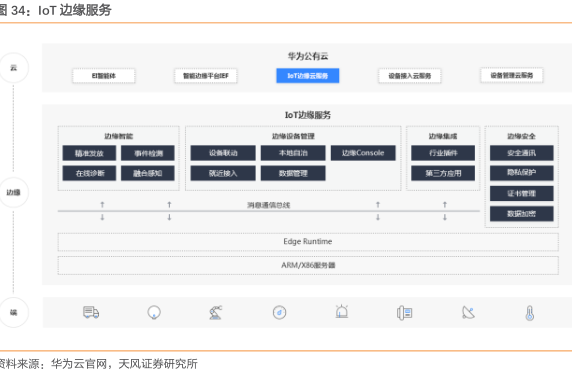Click the 云 layer circle marker
The height and width of the screenshot is (373, 572).
pos(13,68)
